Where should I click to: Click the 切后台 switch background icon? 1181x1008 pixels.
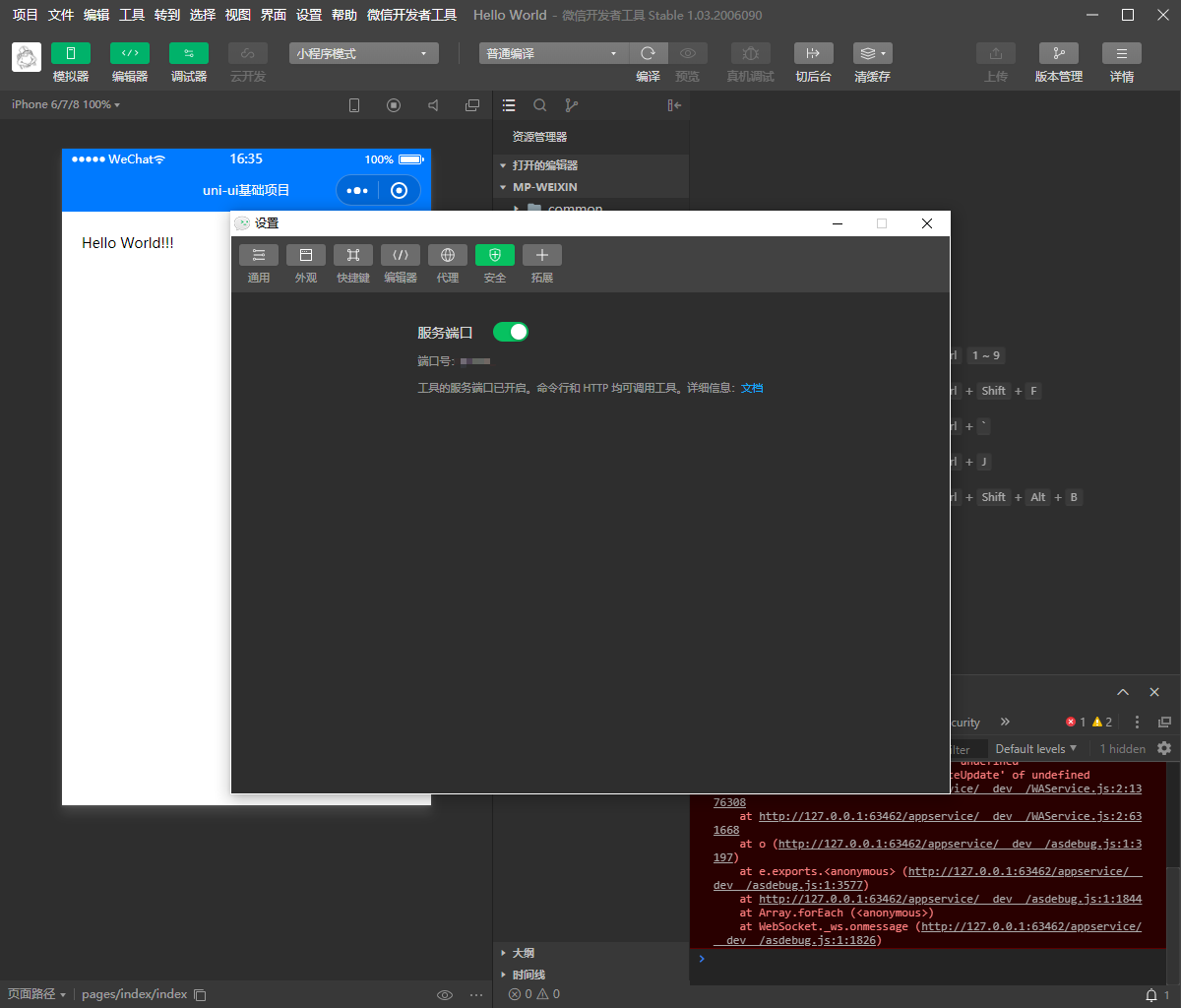[814, 53]
